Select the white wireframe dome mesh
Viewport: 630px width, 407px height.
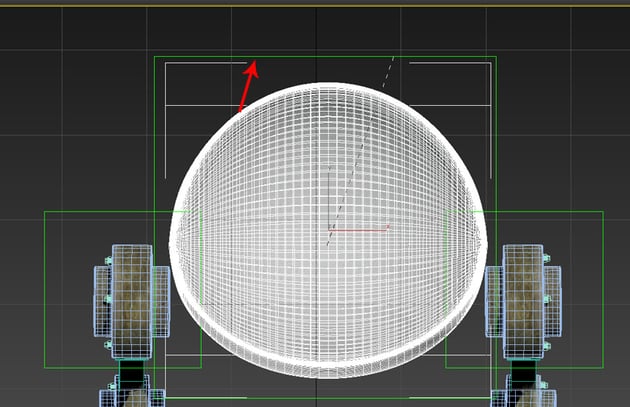click(x=328, y=230)
